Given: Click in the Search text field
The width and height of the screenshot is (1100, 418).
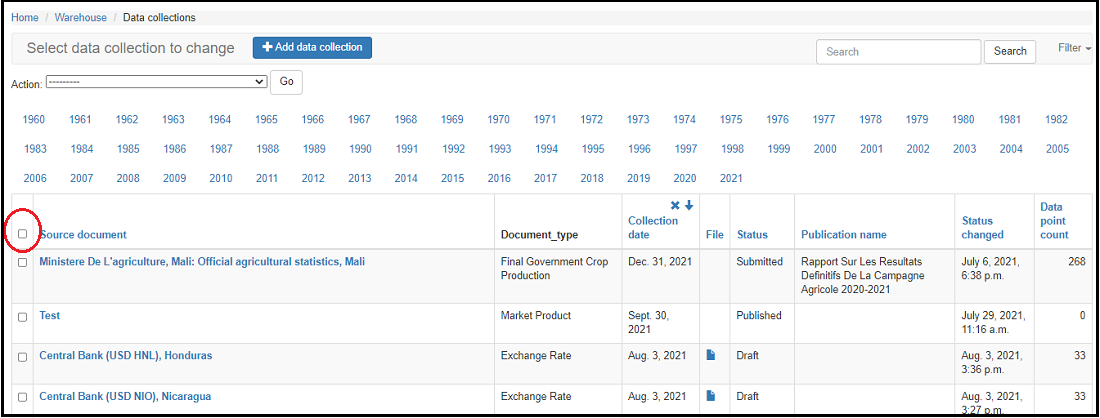Looking at the screenshot, I should point(898,52).
